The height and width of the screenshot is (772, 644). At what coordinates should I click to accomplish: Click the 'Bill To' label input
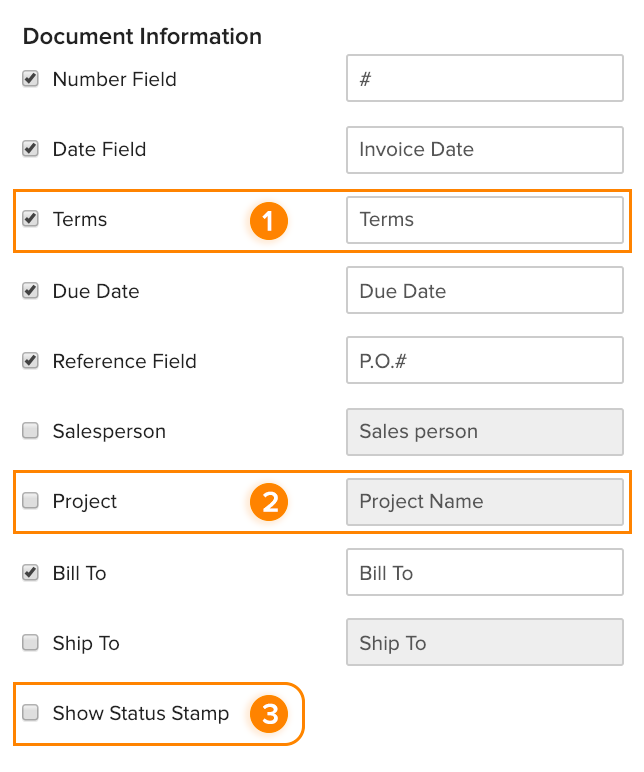[x=485, y=573]
